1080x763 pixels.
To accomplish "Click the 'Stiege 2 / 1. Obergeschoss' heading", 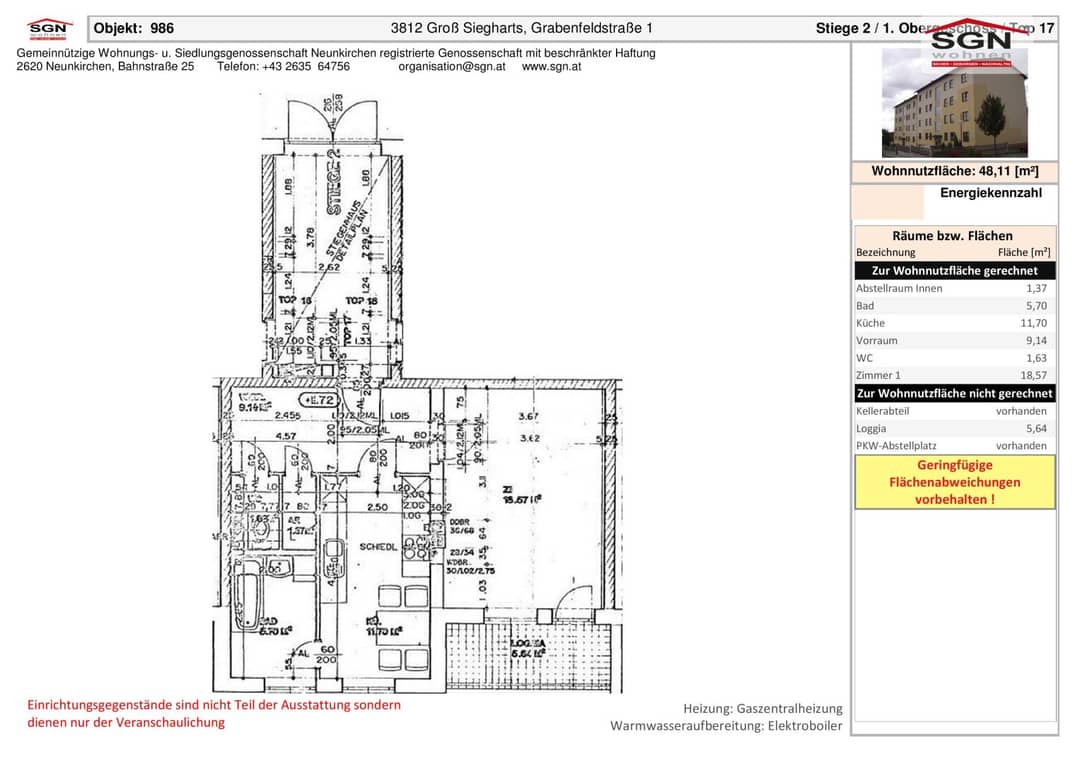I will coord(906,28).
